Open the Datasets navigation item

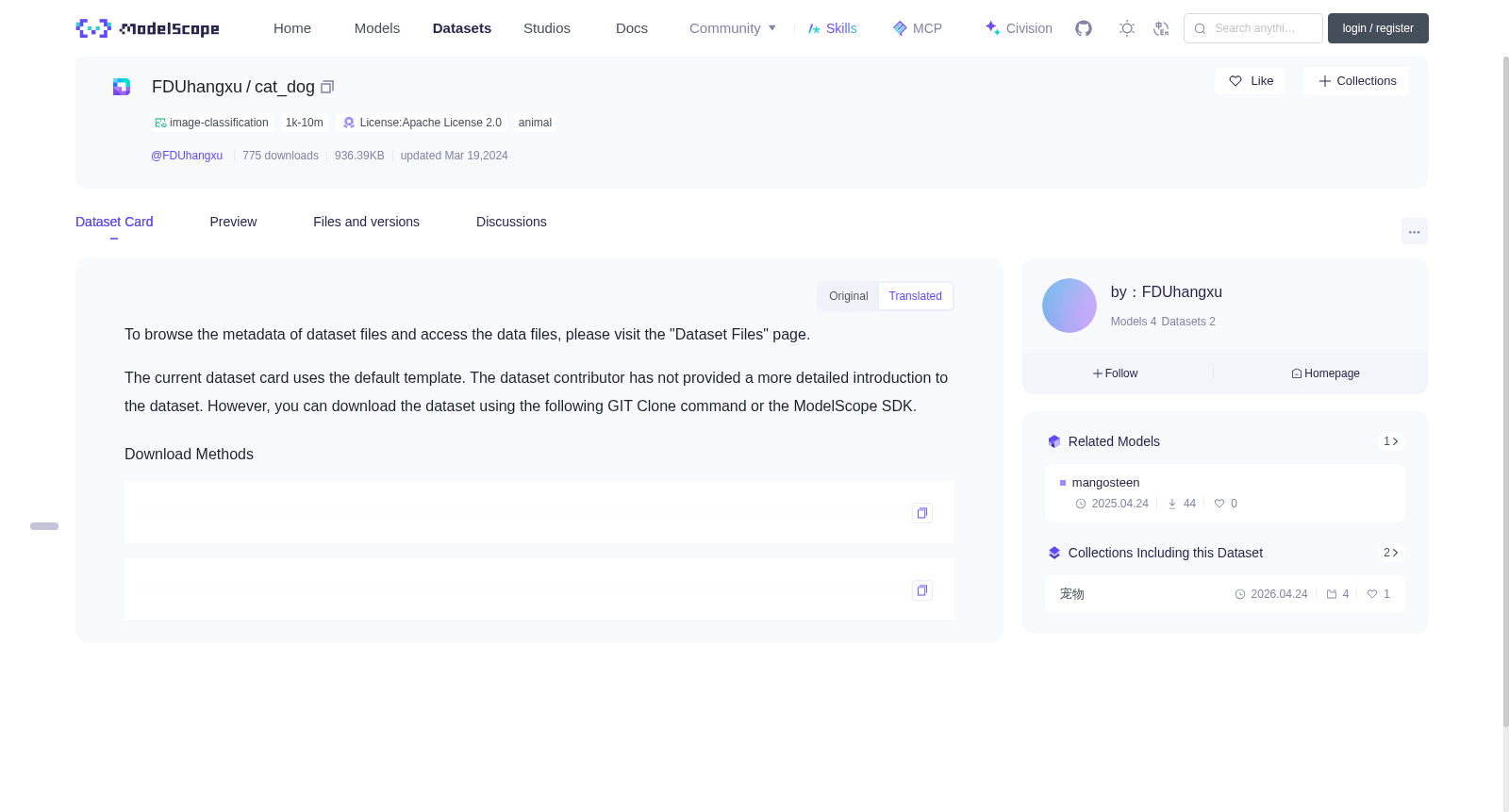(x=462, y=28)
